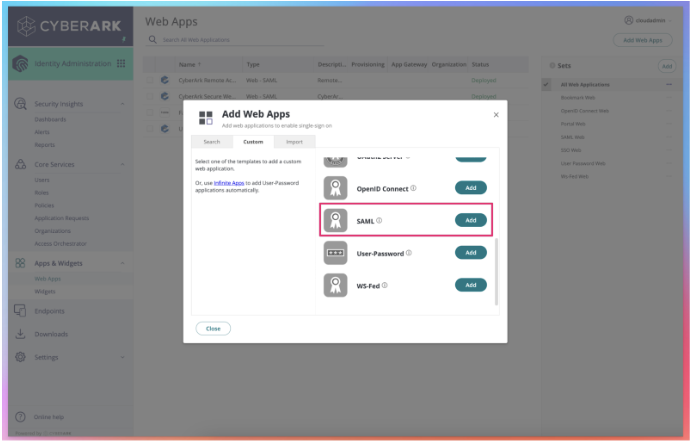Open Dashboards in sidebar

pyautogui.click(x=50, y=120)
